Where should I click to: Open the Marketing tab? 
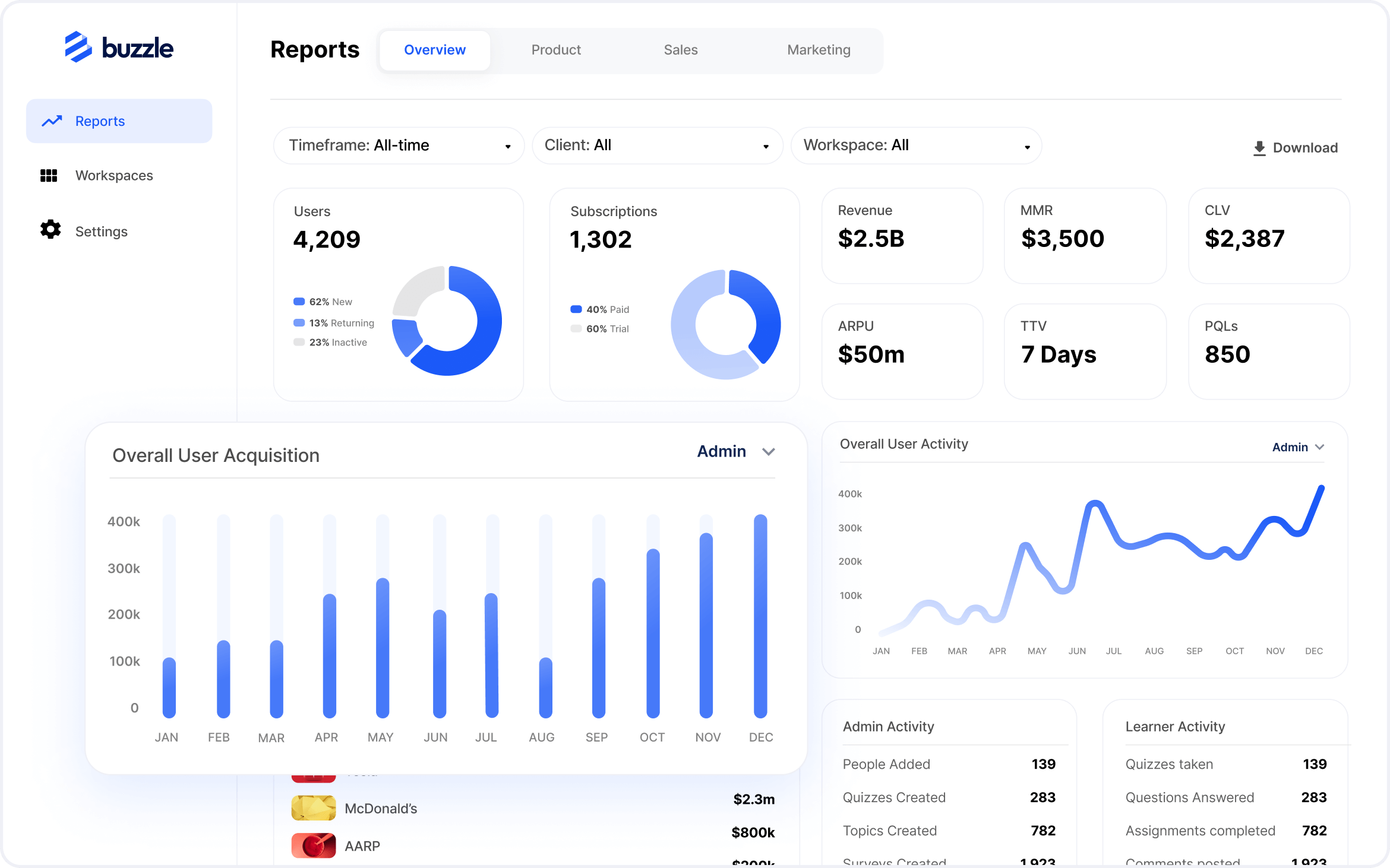point(819,50)
